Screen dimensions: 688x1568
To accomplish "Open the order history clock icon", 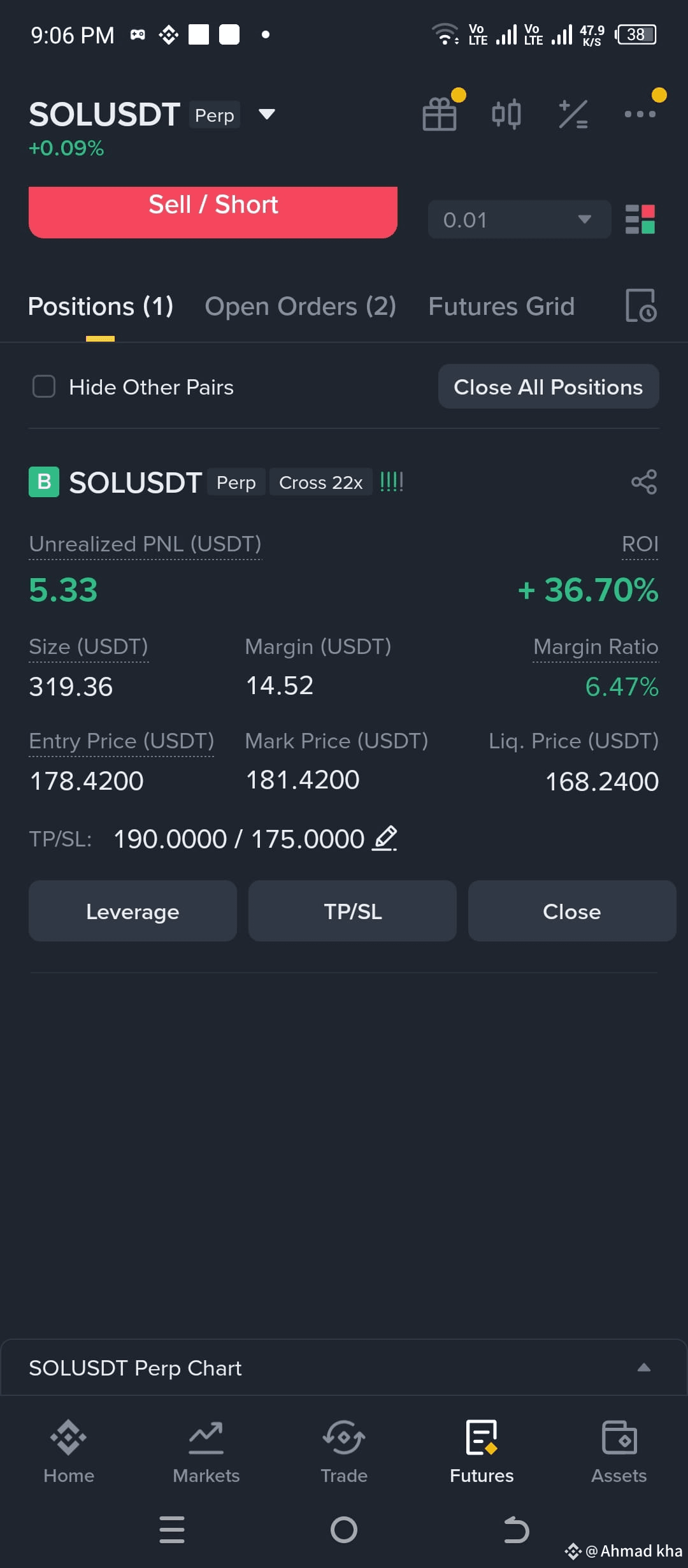I will 641,305.
